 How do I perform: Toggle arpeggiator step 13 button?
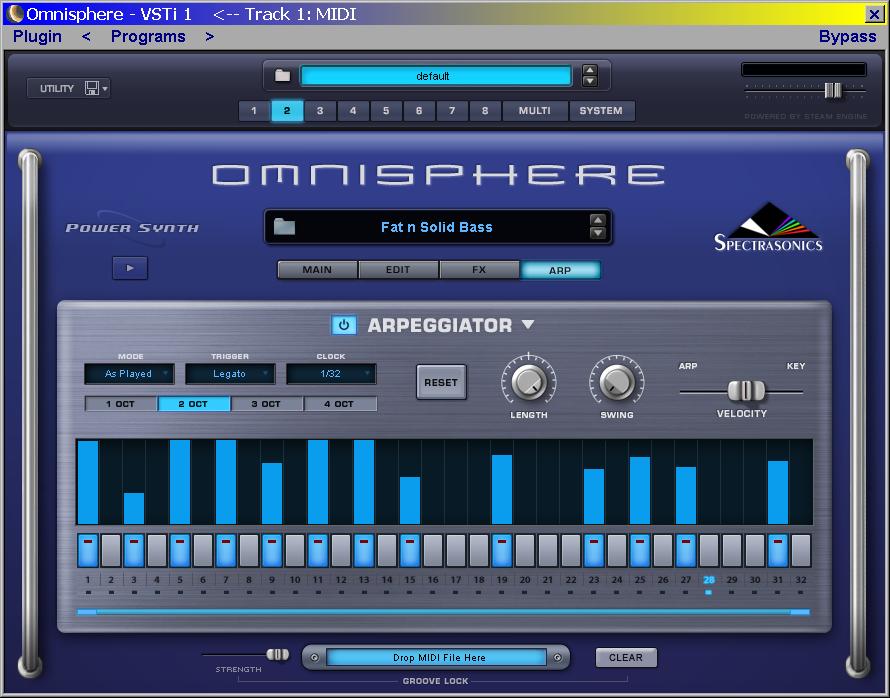point(364,550)
